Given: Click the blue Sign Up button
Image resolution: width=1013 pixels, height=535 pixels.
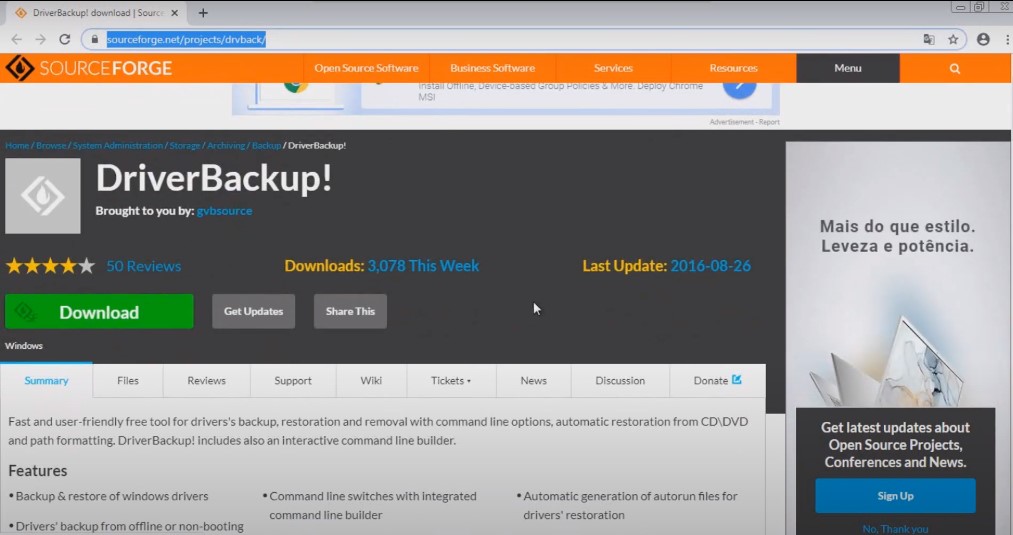Looking at the screenshot, I should (895, 496).
